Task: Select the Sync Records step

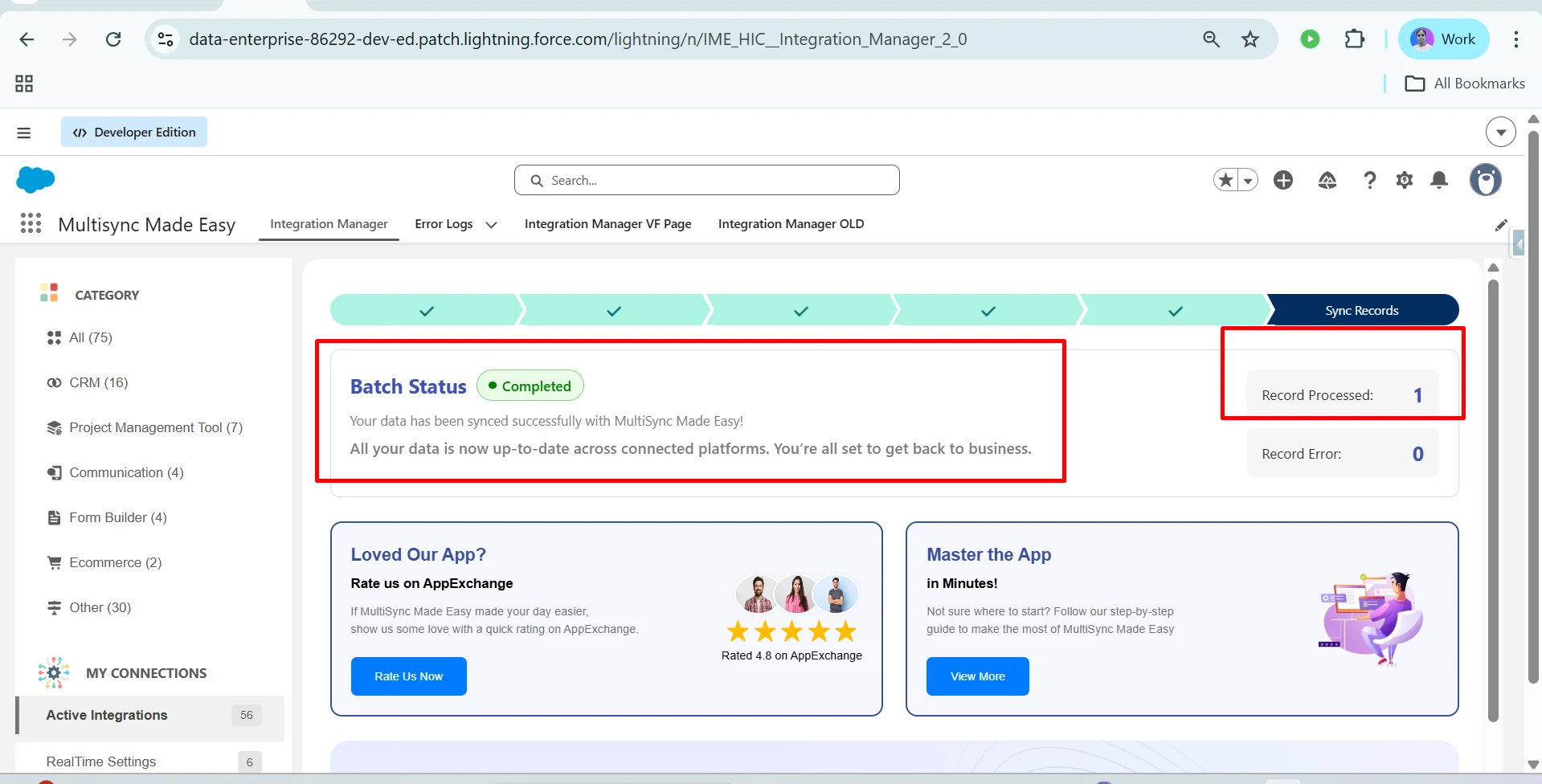Action: point(1362,311)
